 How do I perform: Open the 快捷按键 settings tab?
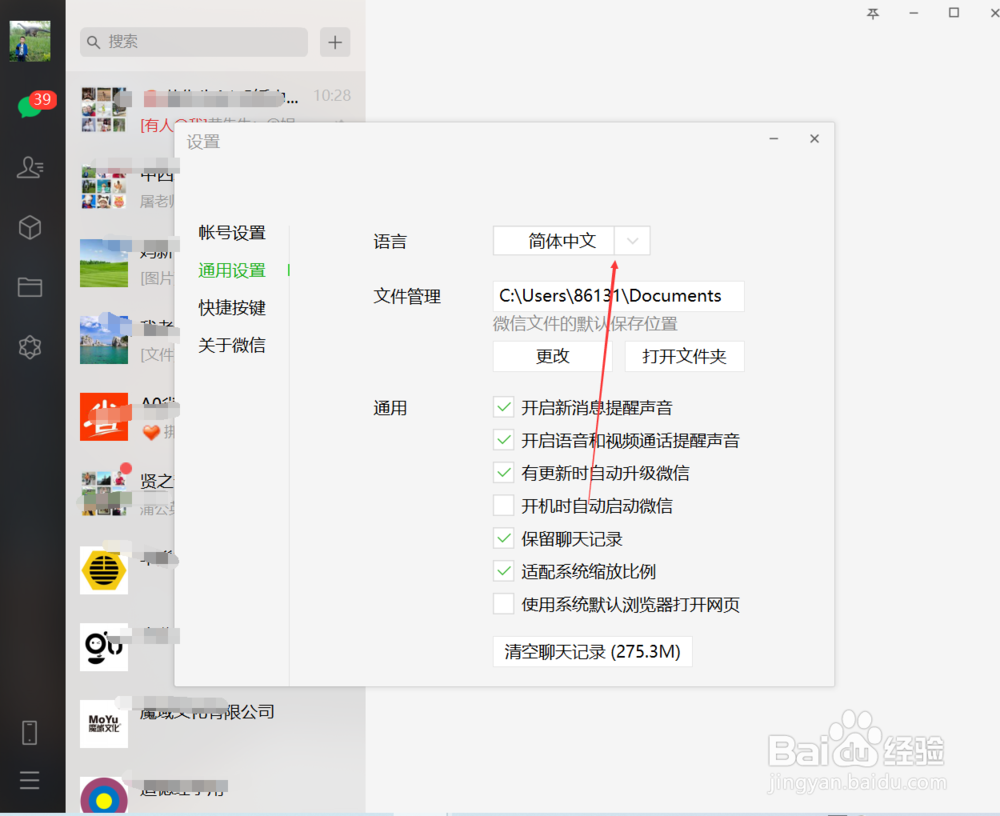click(x=231, y=307)
